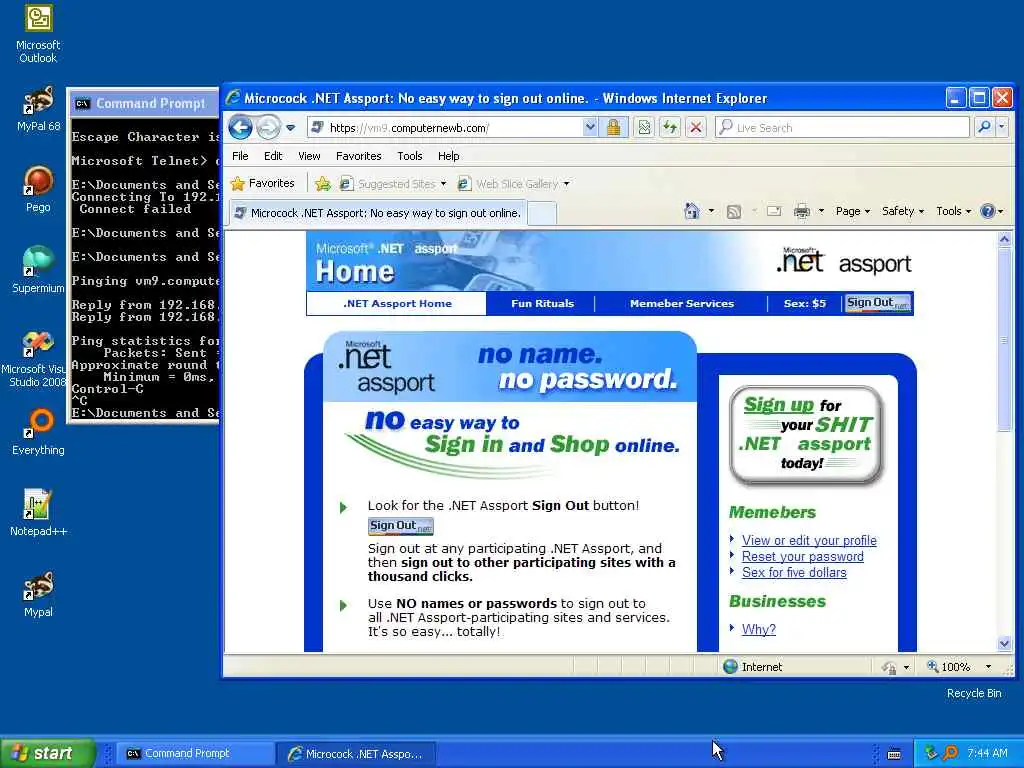
Task: Click the Supermium desktop icon
Action: tap(38, 270)
